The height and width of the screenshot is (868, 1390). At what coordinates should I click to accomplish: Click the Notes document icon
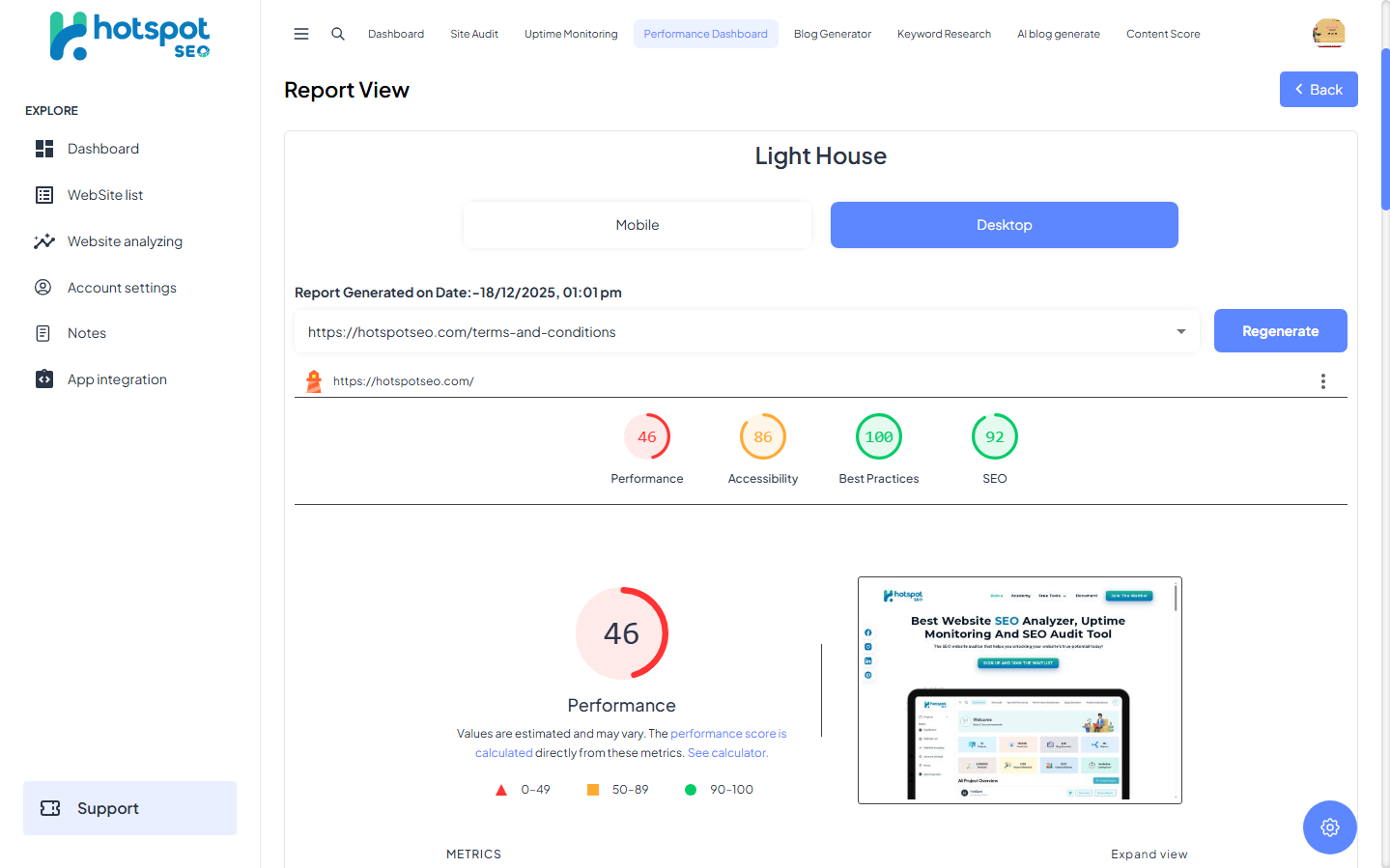43,333
